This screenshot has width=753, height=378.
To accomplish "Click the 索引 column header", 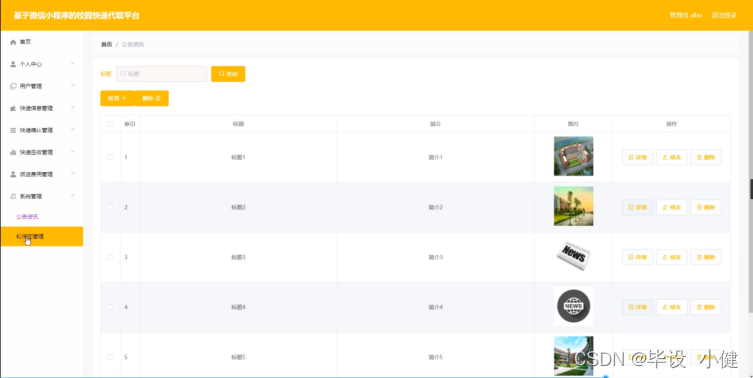I will (x=130, y=124).
